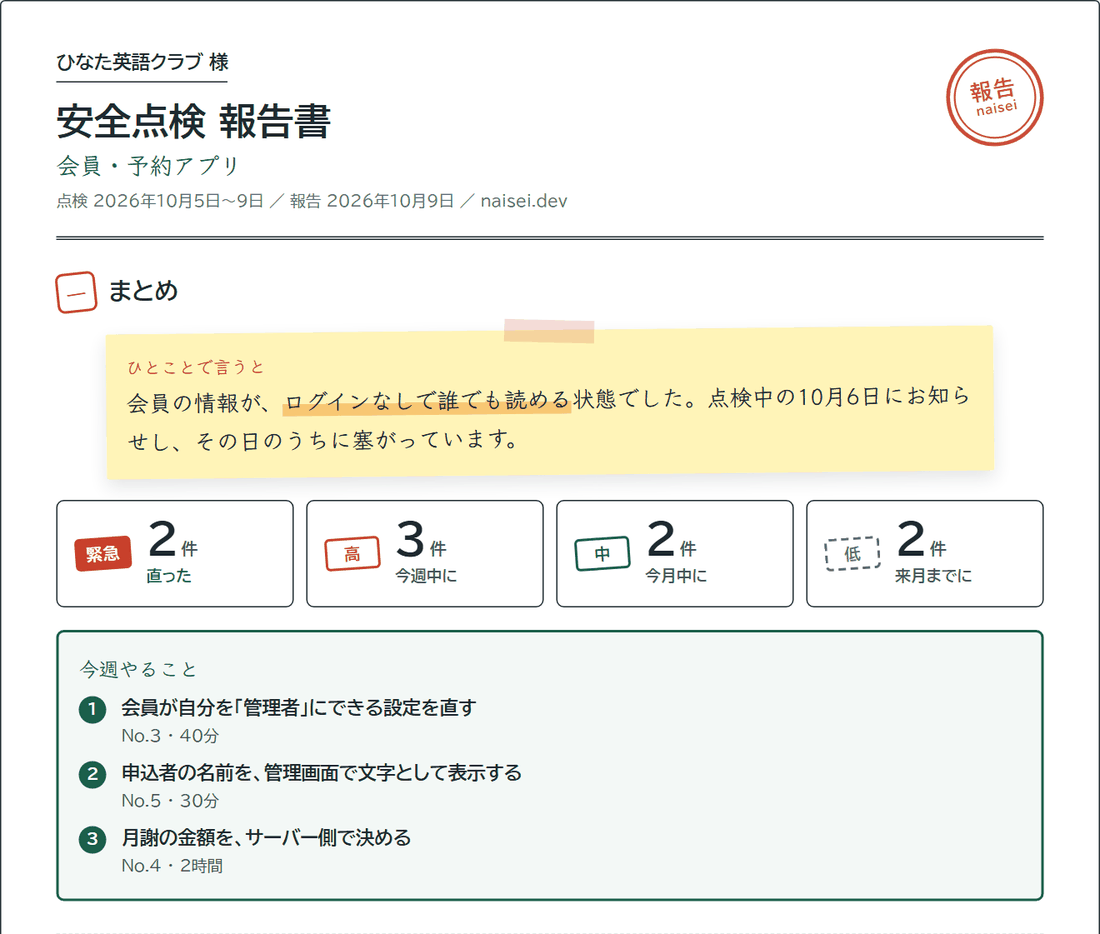The width and height of the screenshot is (1100, 934).
Task: Click the red 報告 naisei stamp
Action: click(994, 98)
